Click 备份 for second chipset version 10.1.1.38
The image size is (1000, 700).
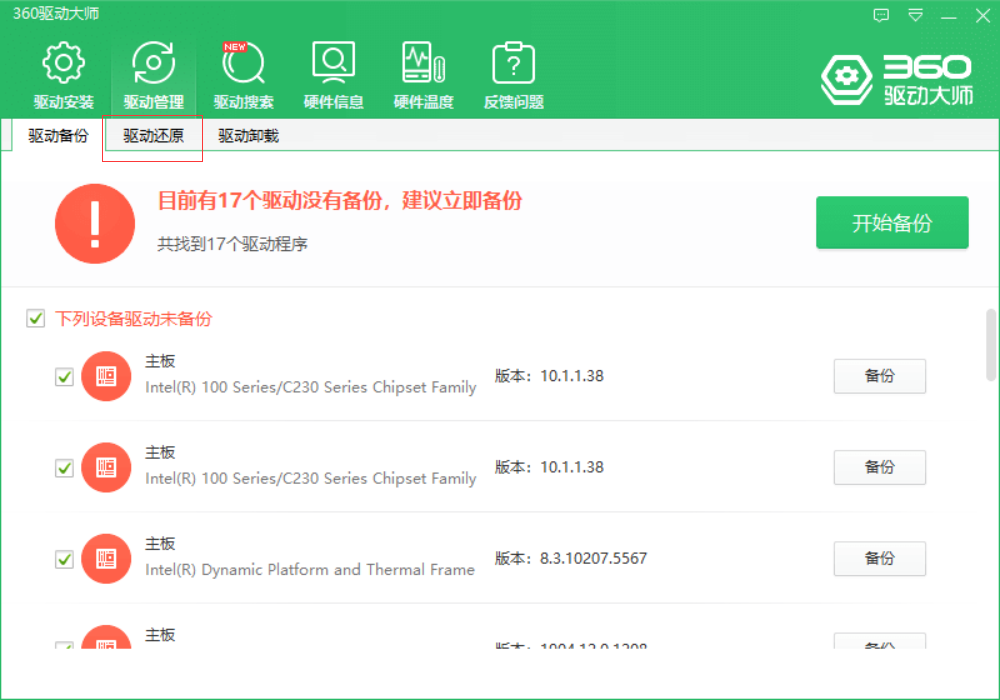click(x=879, y=467)
